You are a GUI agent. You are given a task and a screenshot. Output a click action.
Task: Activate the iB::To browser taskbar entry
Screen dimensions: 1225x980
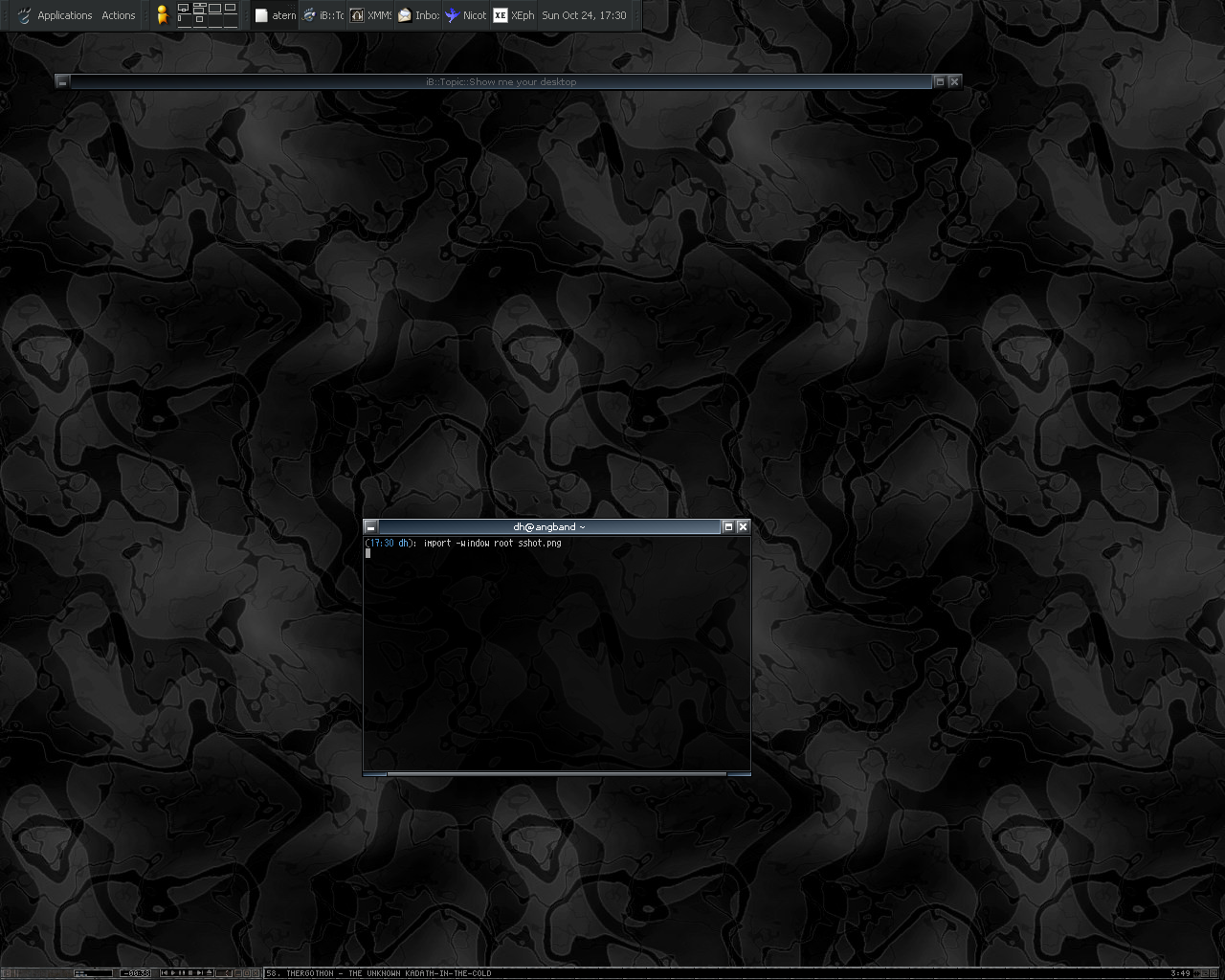323,15
